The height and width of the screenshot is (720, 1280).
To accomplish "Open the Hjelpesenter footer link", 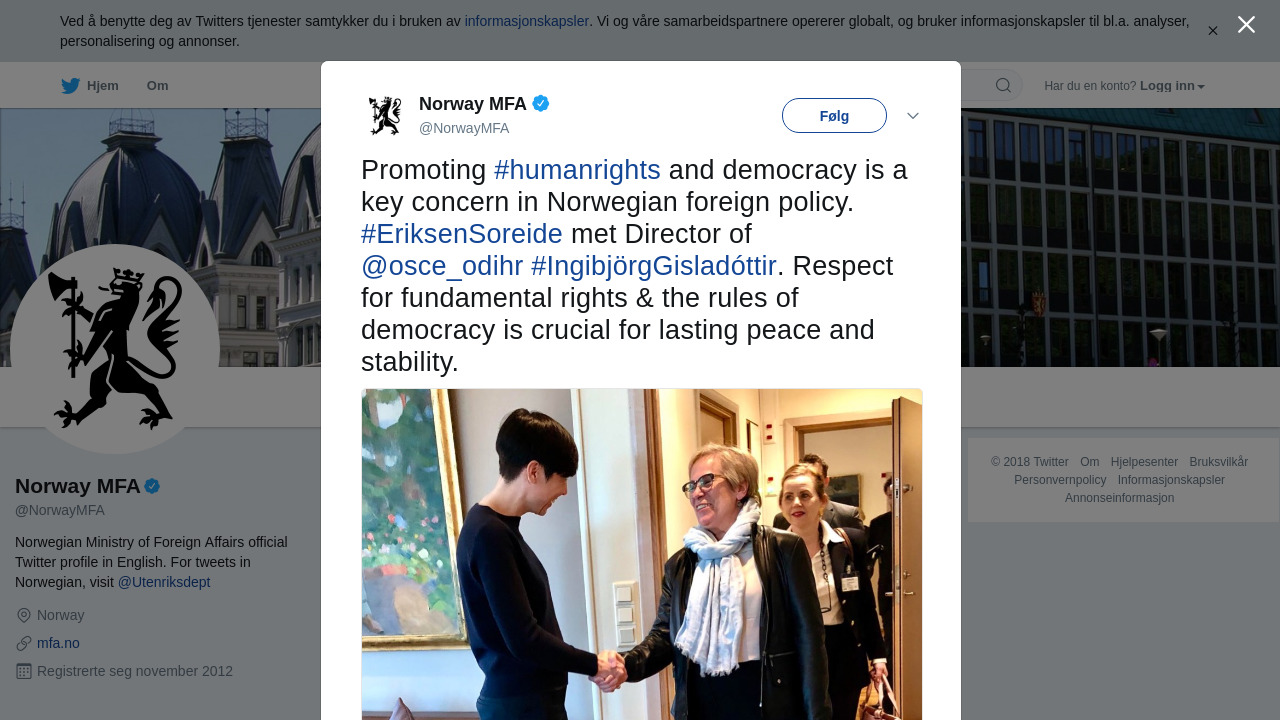I will point(1144,462).
